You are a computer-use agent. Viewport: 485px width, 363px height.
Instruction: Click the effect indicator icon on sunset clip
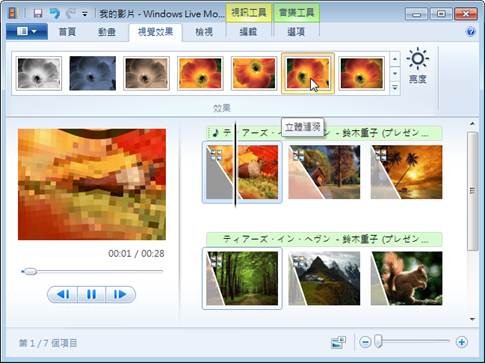coord(381,155)
